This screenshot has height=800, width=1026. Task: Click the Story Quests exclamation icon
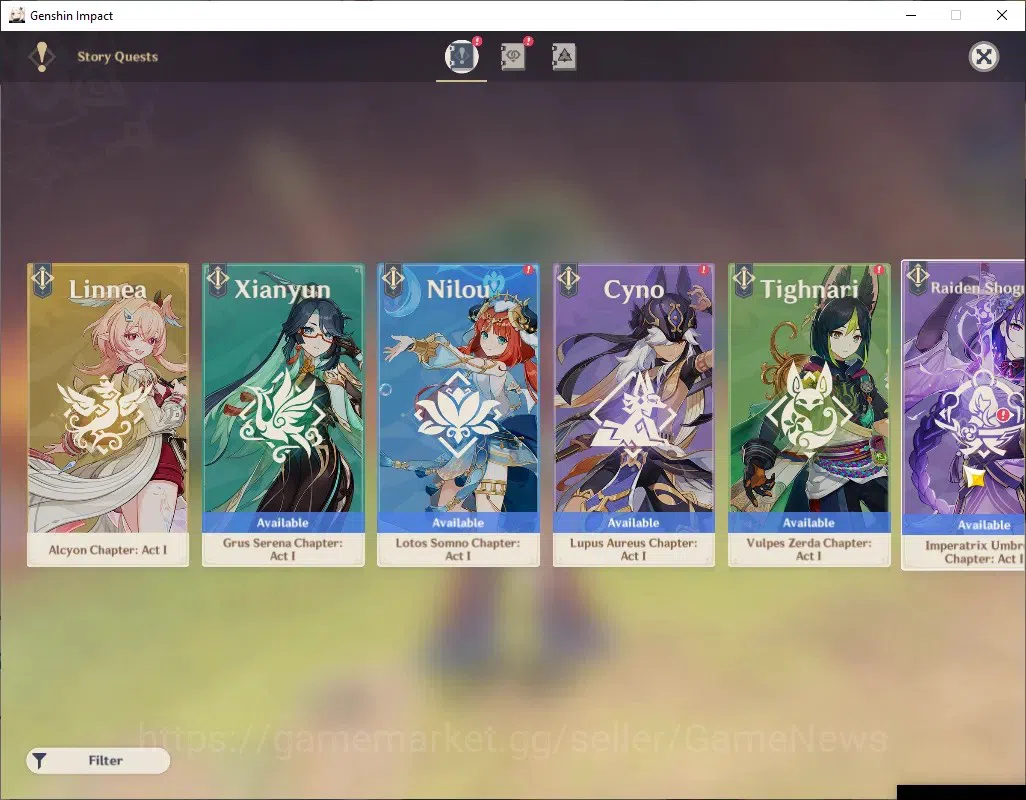(41, 56)
